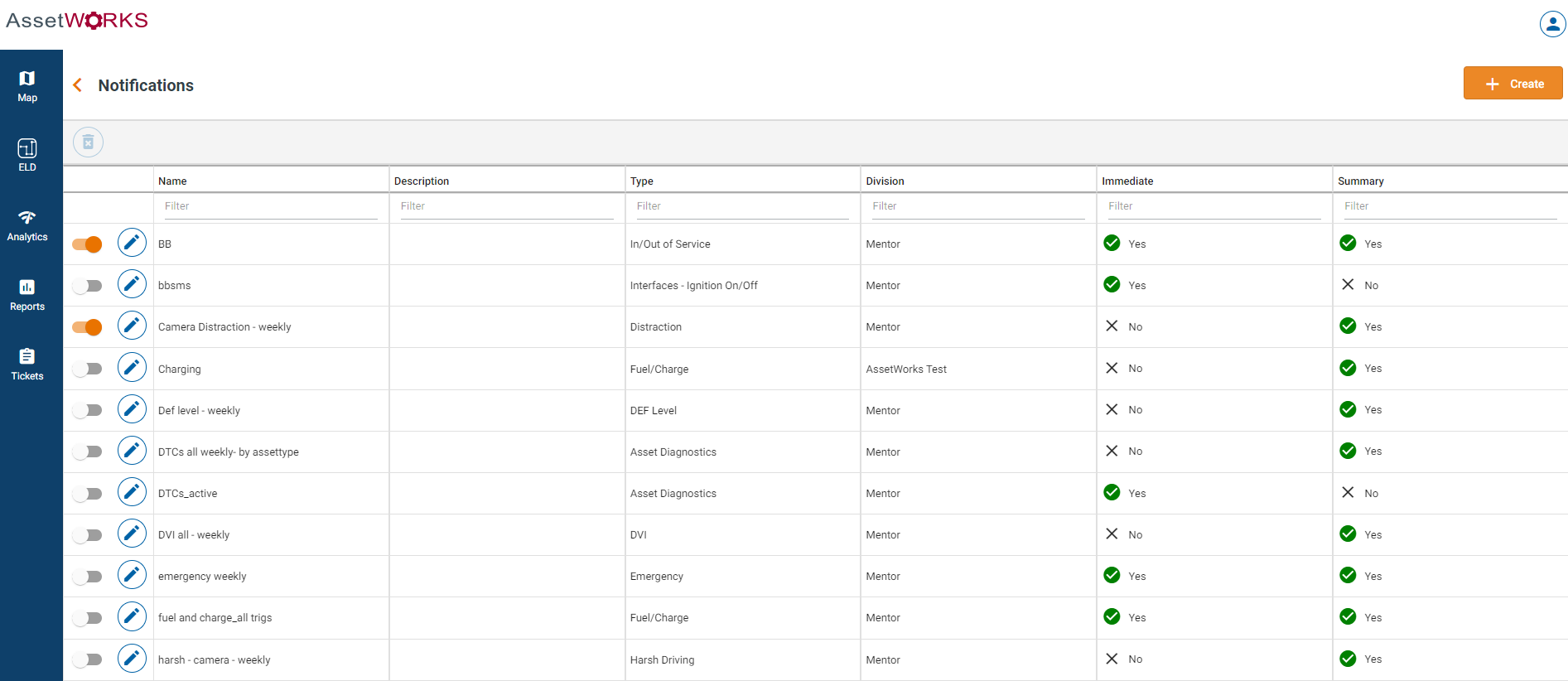Edit the harsh - camera - weekly notification
1568x681 pixels.
(132, 659)
